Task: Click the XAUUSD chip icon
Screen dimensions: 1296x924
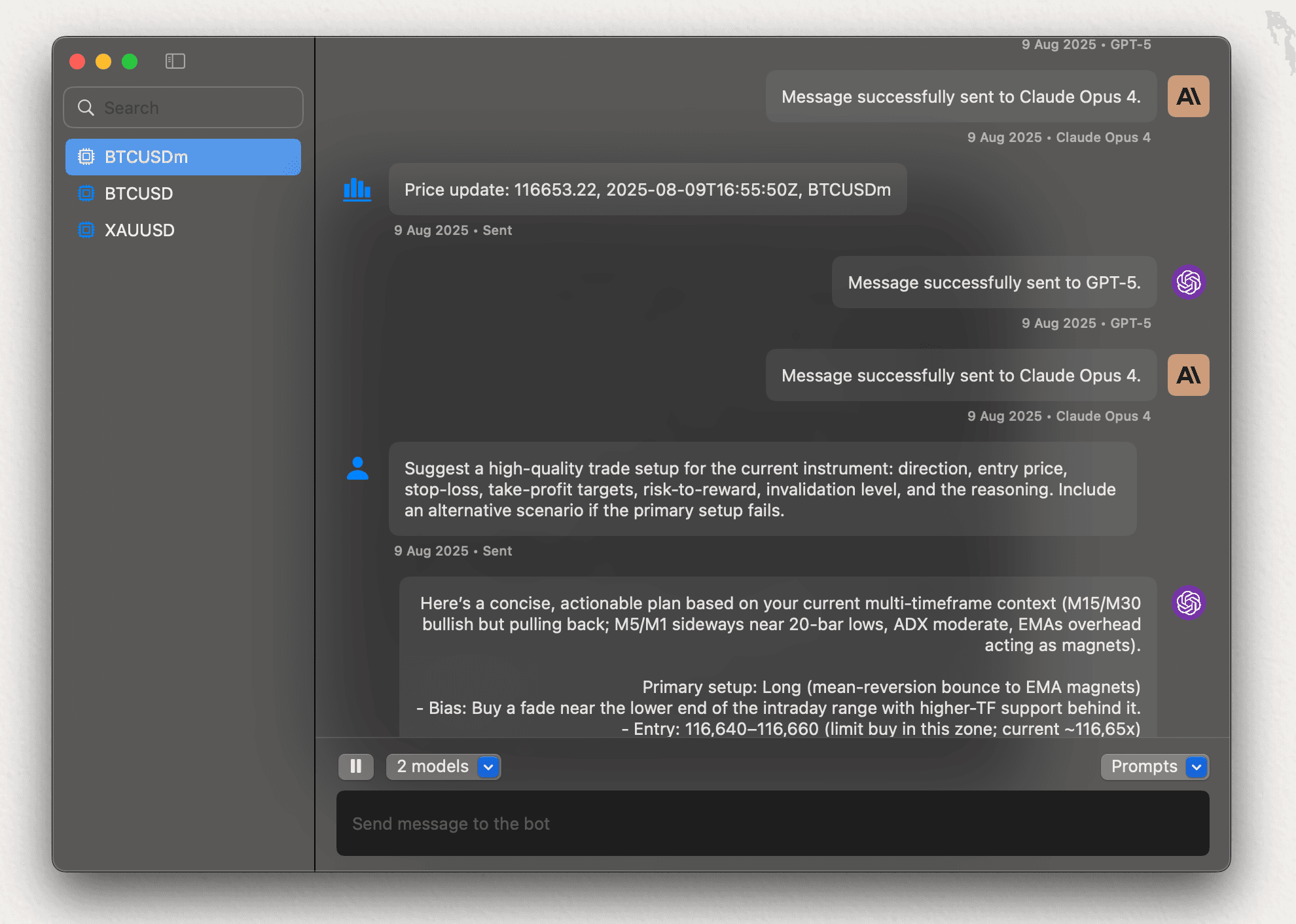Action: pos(86,230)
